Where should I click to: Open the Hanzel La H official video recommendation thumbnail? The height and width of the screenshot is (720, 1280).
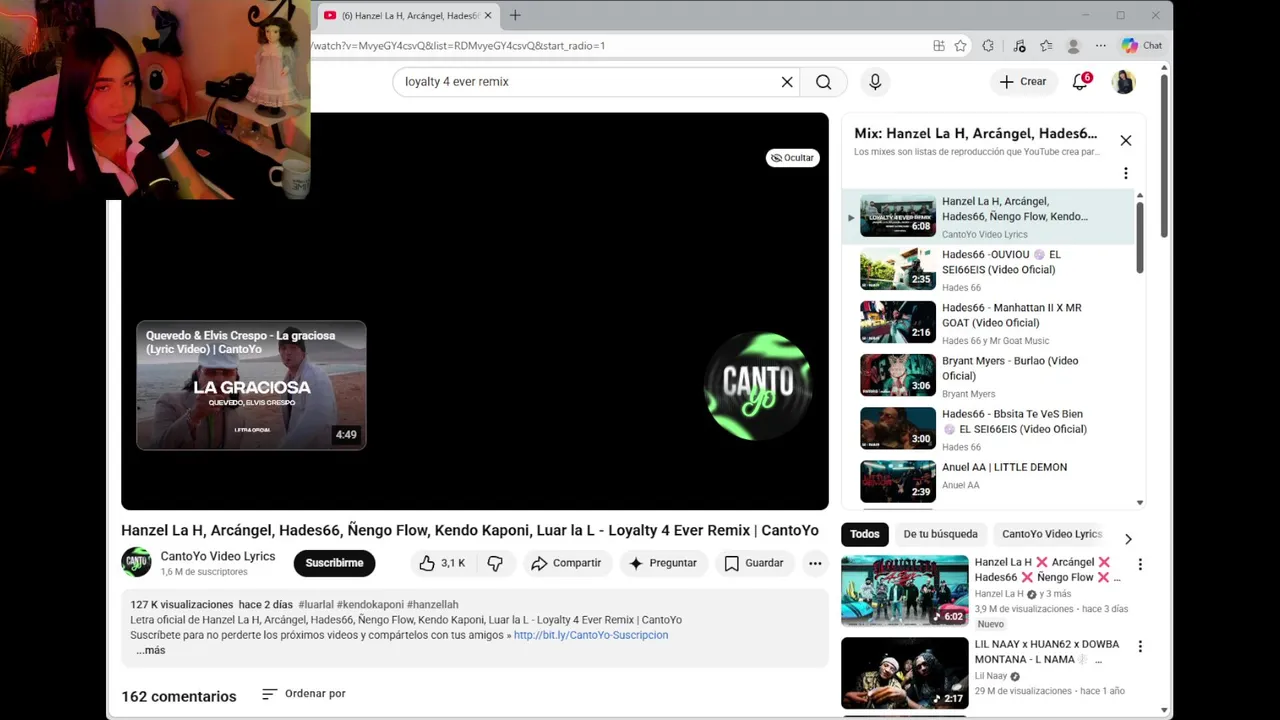coord(904,591)
